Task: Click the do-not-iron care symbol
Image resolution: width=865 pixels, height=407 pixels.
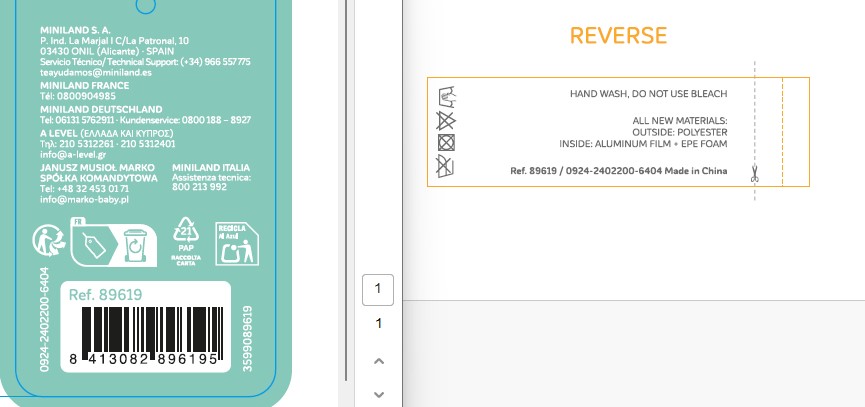Action: 447,166
